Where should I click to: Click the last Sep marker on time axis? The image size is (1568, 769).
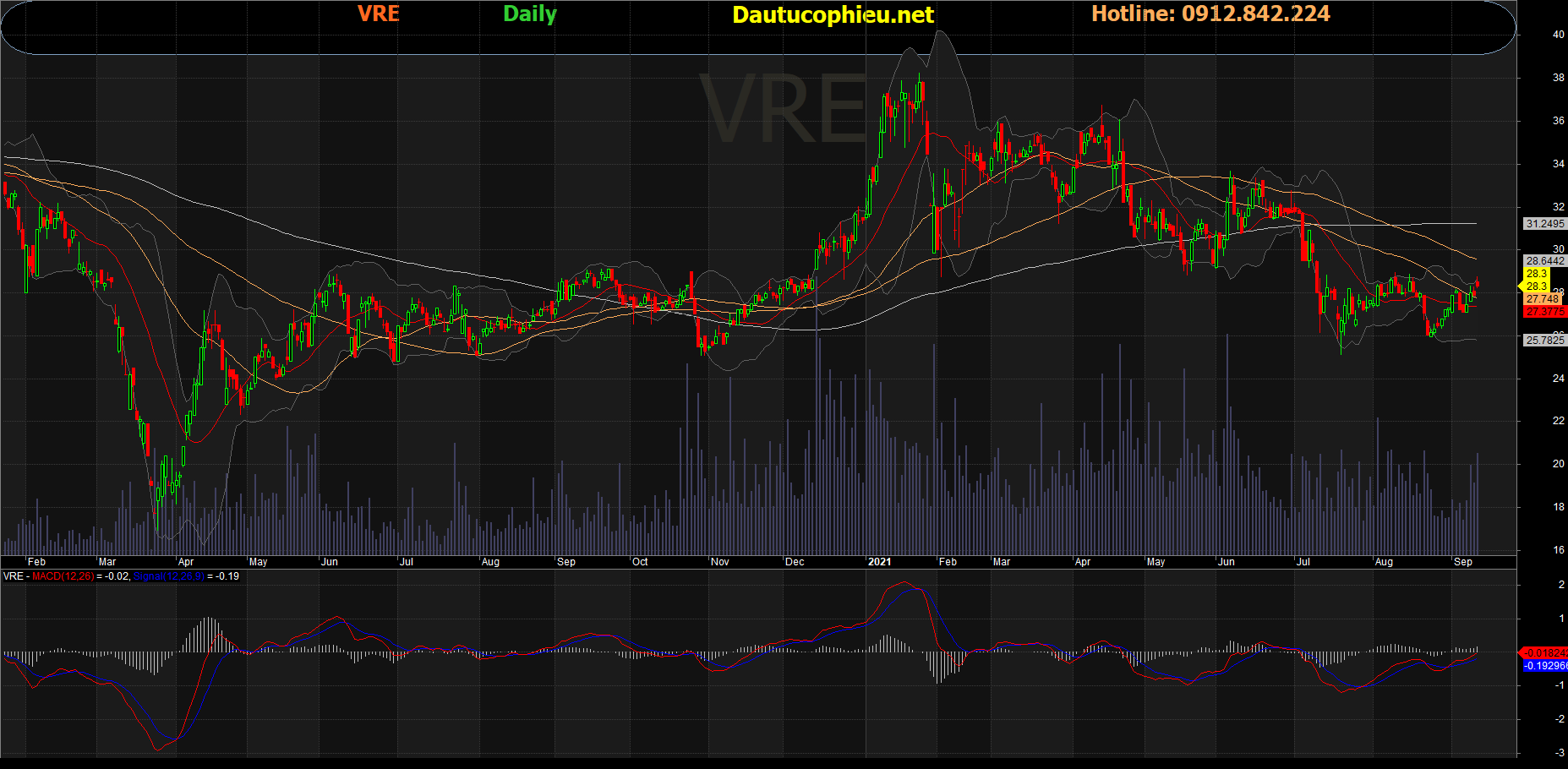[x=1462, y=562]
